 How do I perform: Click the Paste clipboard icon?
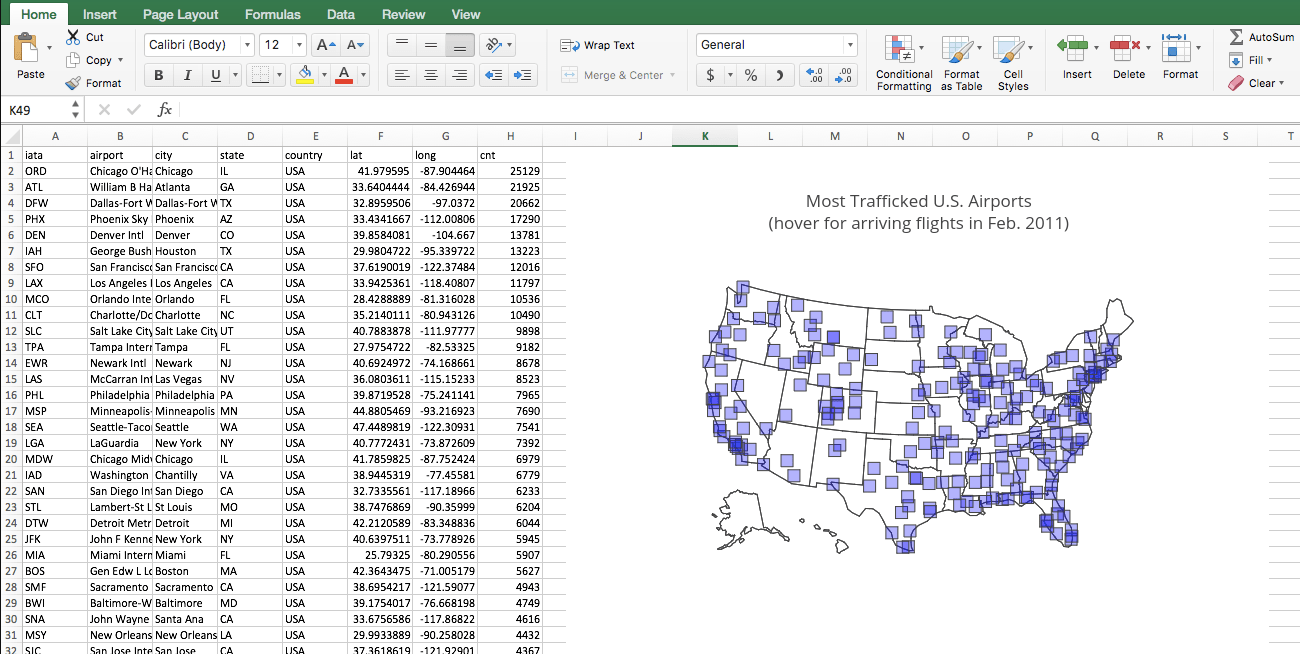(26, 49)
